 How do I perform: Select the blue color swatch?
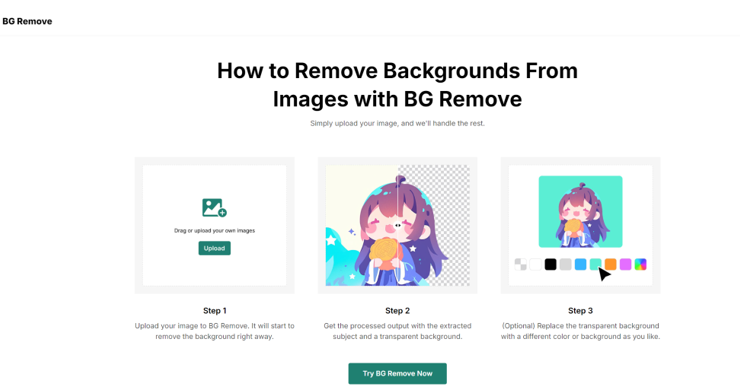tap(580, 264)
